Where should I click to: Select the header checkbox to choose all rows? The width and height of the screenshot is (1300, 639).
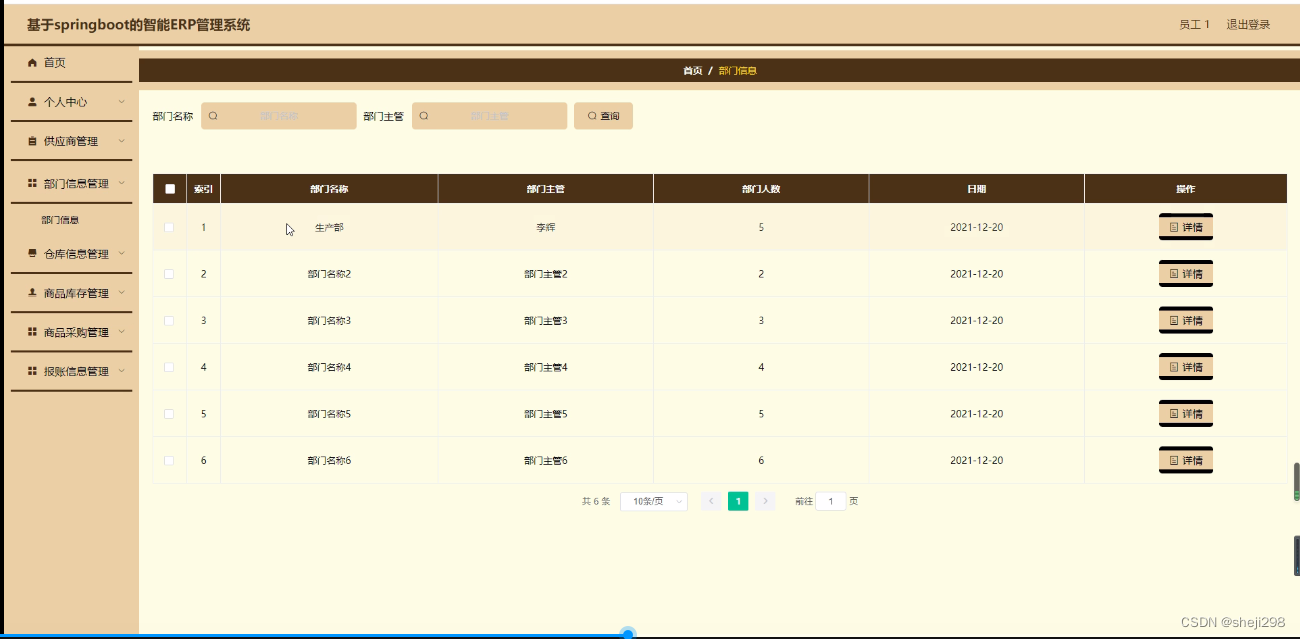pos(168,187)
